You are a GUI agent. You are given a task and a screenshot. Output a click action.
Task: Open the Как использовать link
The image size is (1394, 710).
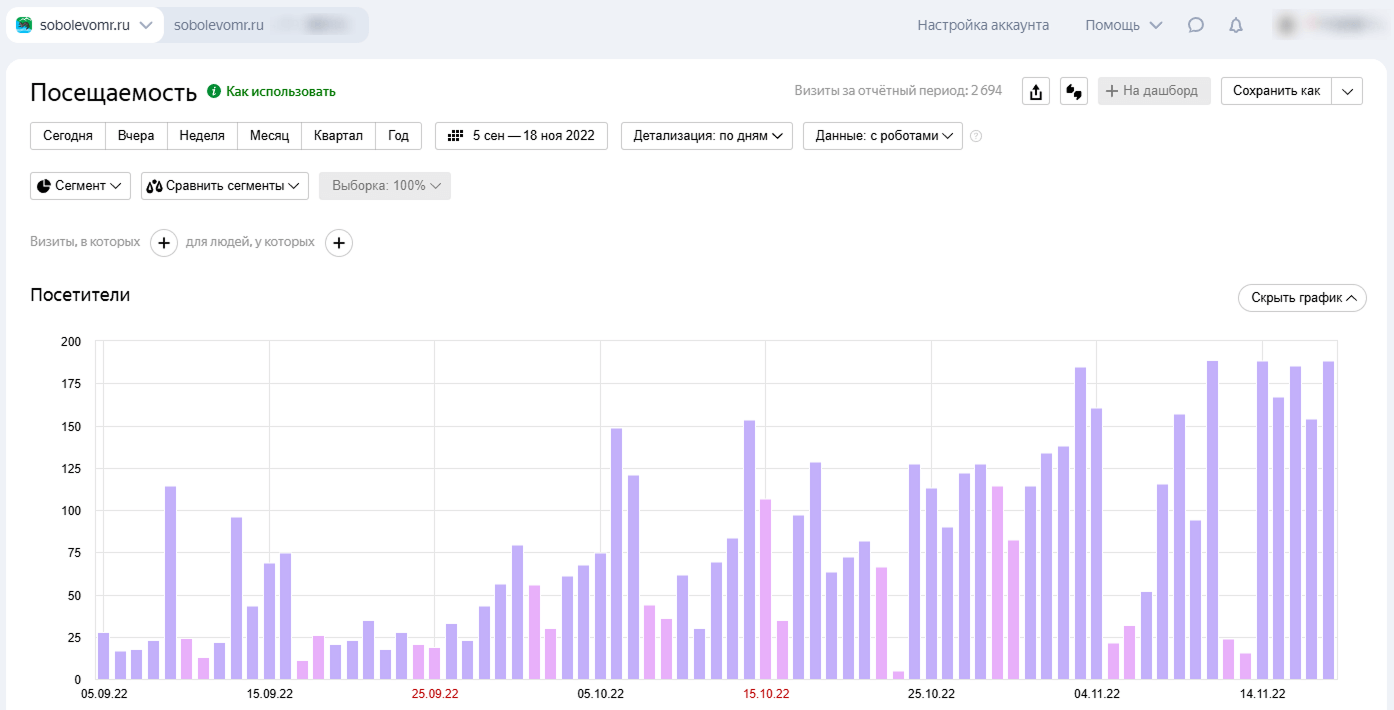[x=280, y=91]
